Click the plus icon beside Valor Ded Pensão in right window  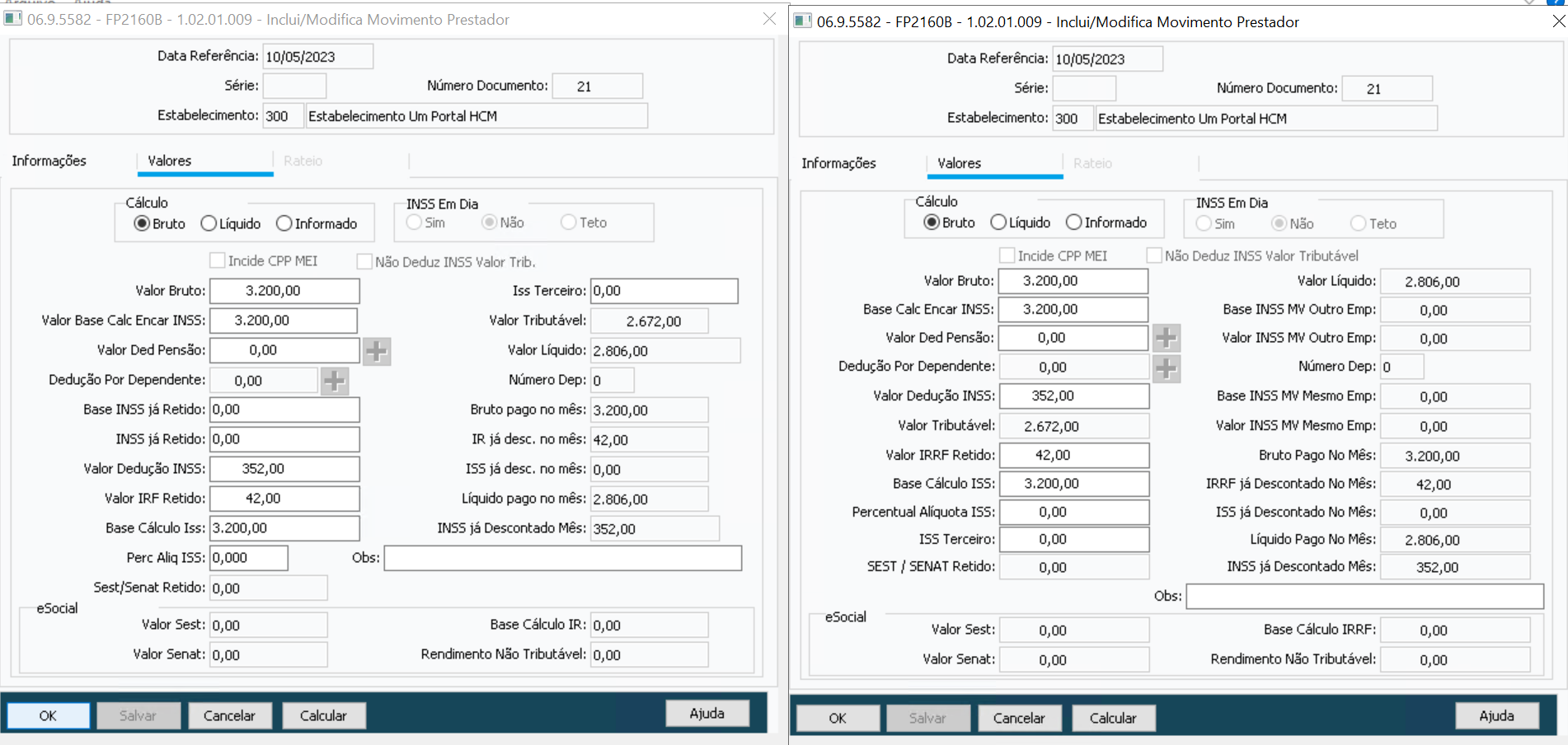[x=1166, y=338]
